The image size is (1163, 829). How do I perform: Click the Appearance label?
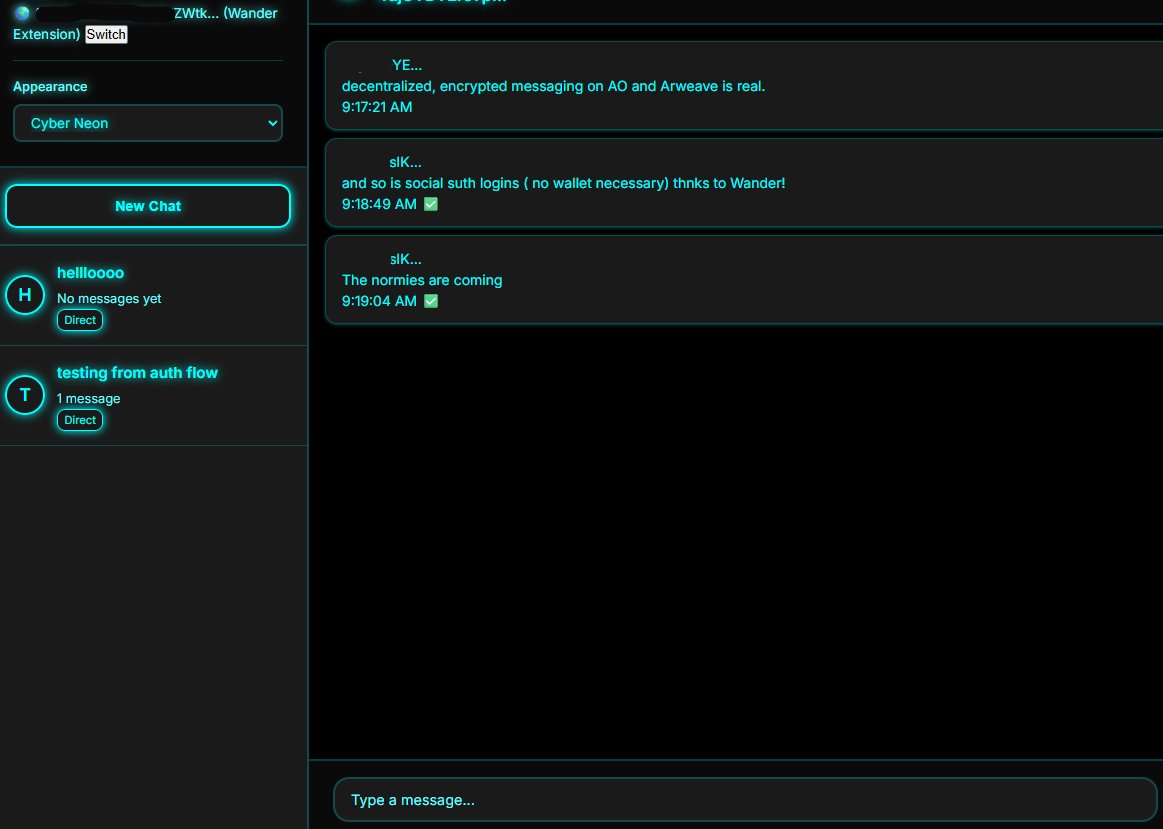pyautogui.click(x=50, y=87)
